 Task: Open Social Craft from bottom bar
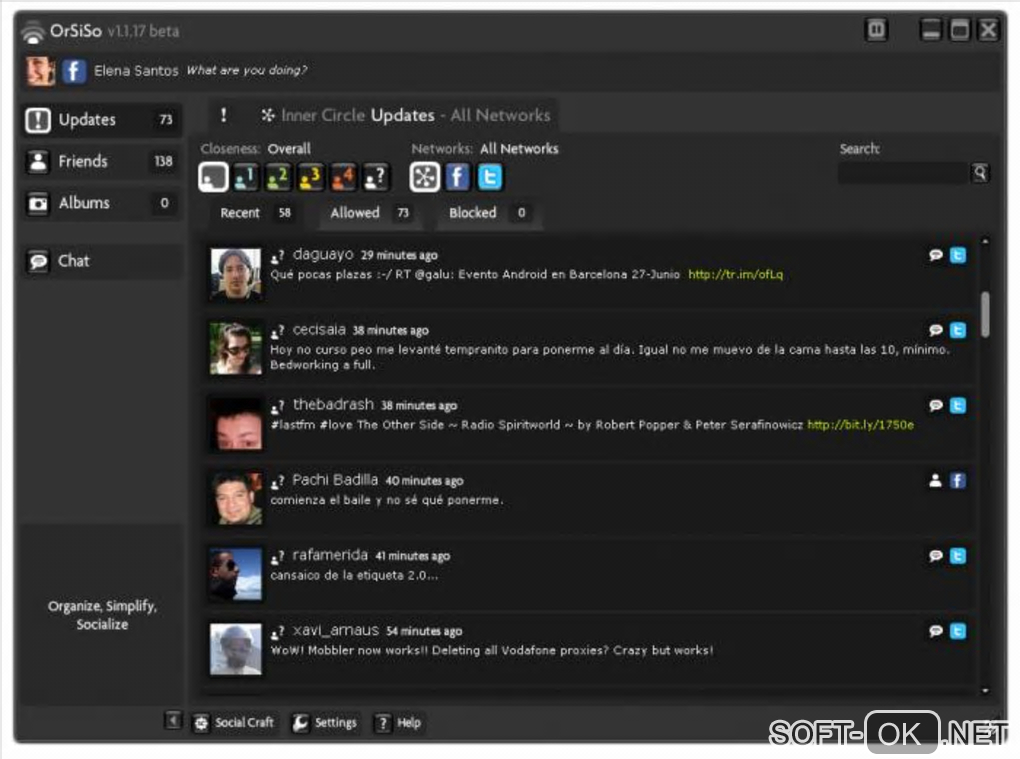click(x=235, y=723)
